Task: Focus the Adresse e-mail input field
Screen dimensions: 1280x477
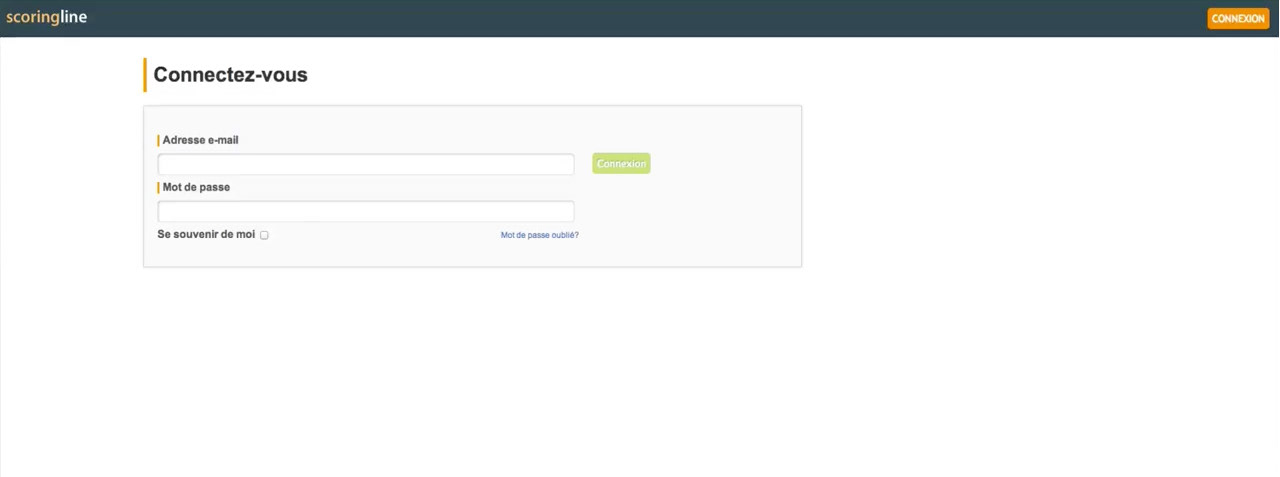Action: tap(366, 164)
